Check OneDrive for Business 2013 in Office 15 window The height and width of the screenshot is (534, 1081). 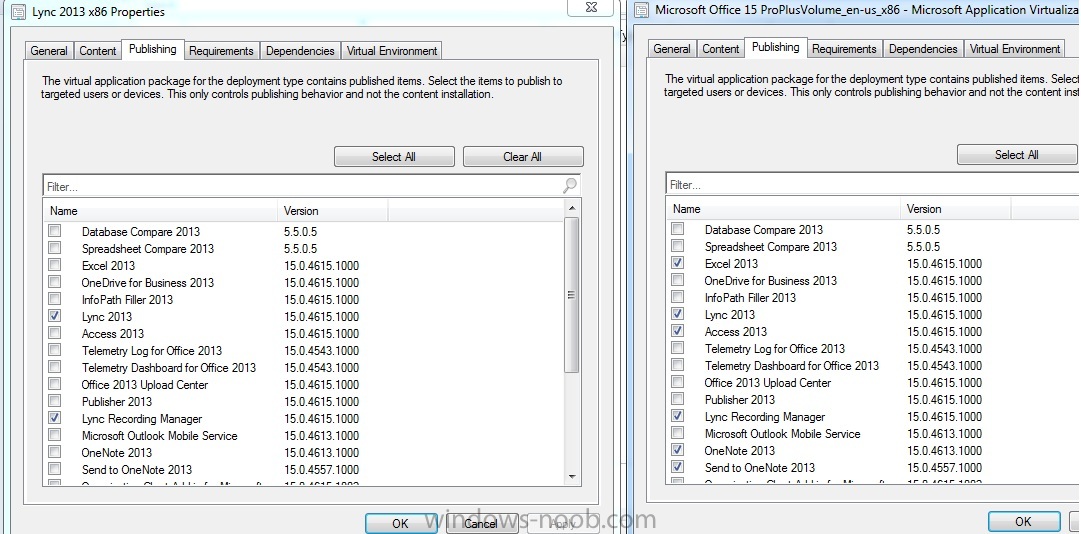click(x=678, y=280)
